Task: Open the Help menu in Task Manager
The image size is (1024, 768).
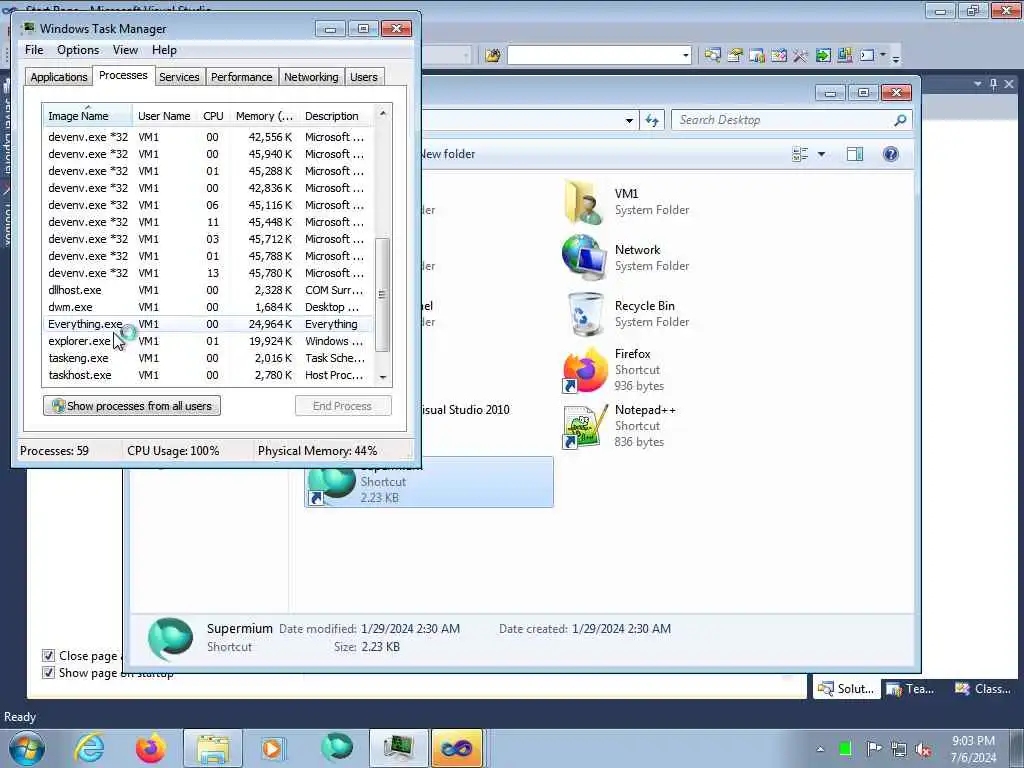Action: (165, 50)
